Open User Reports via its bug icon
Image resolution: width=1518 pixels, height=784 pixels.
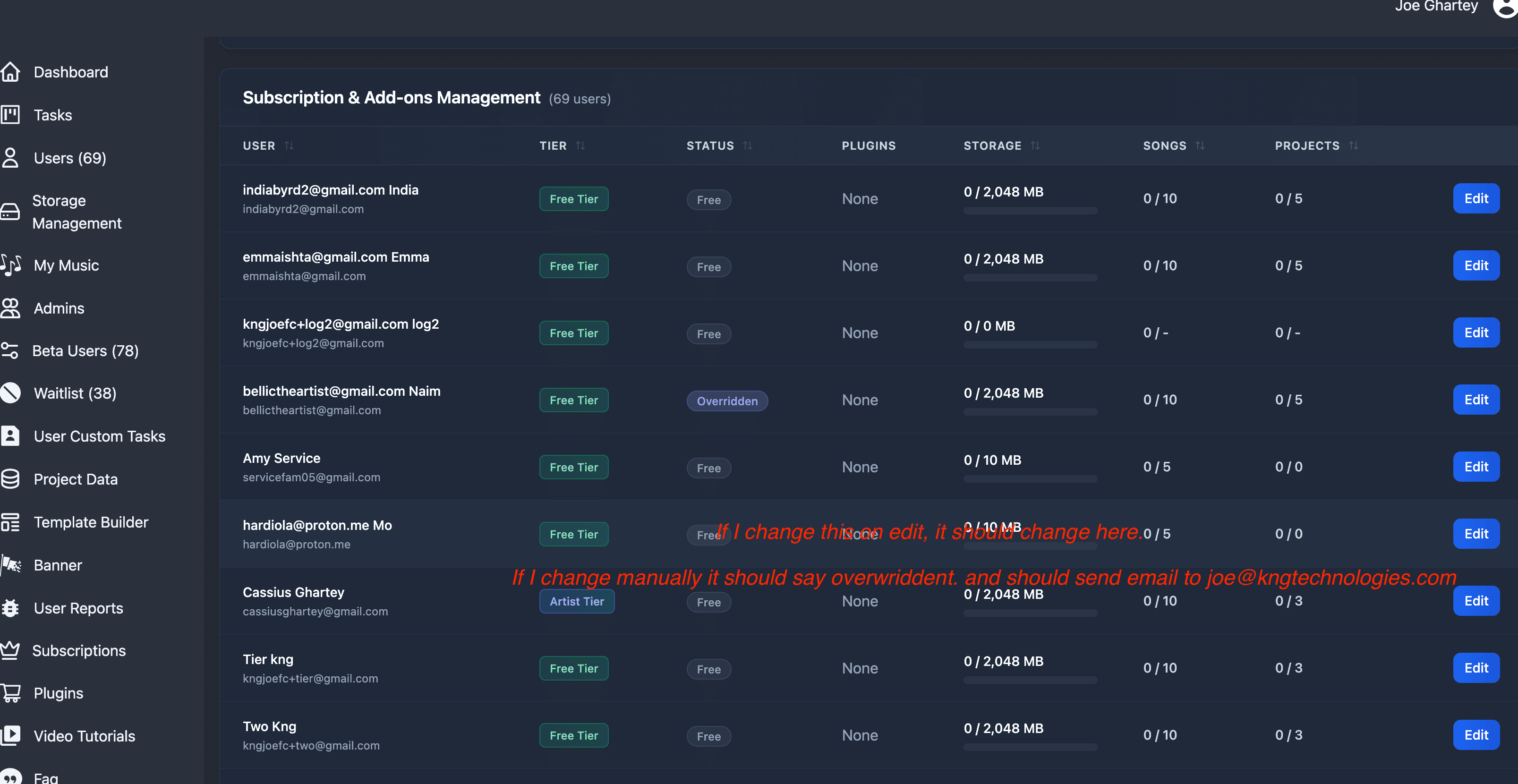10,608
